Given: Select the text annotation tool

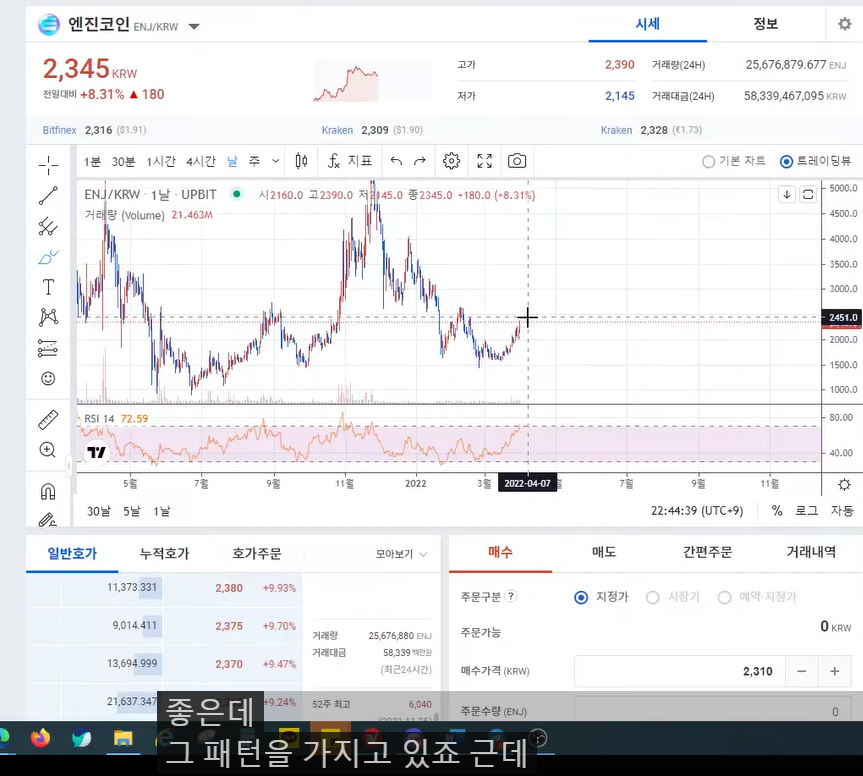Looking at the screenshot, I should (48, 287).
